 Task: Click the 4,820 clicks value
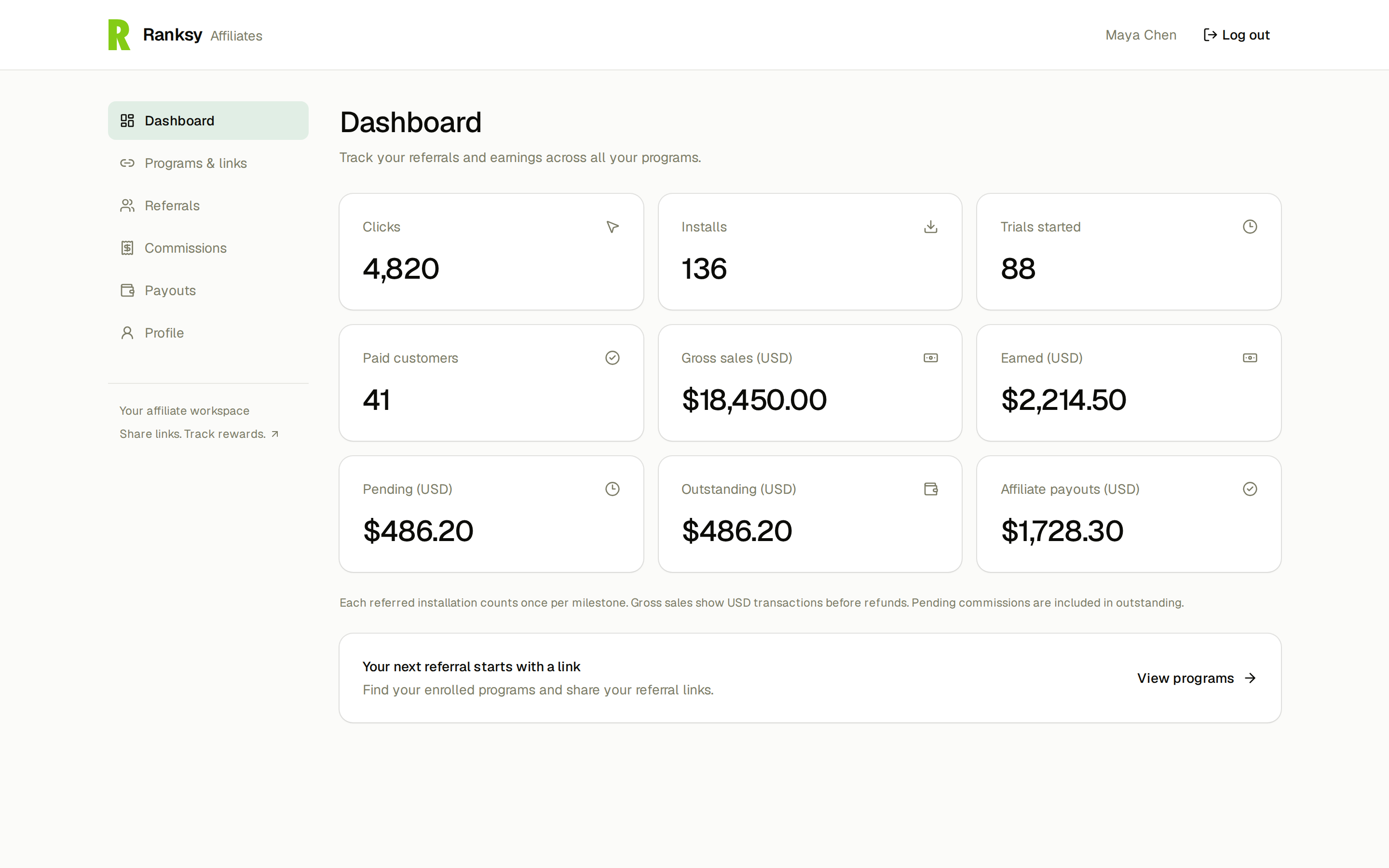coord(401,269)
